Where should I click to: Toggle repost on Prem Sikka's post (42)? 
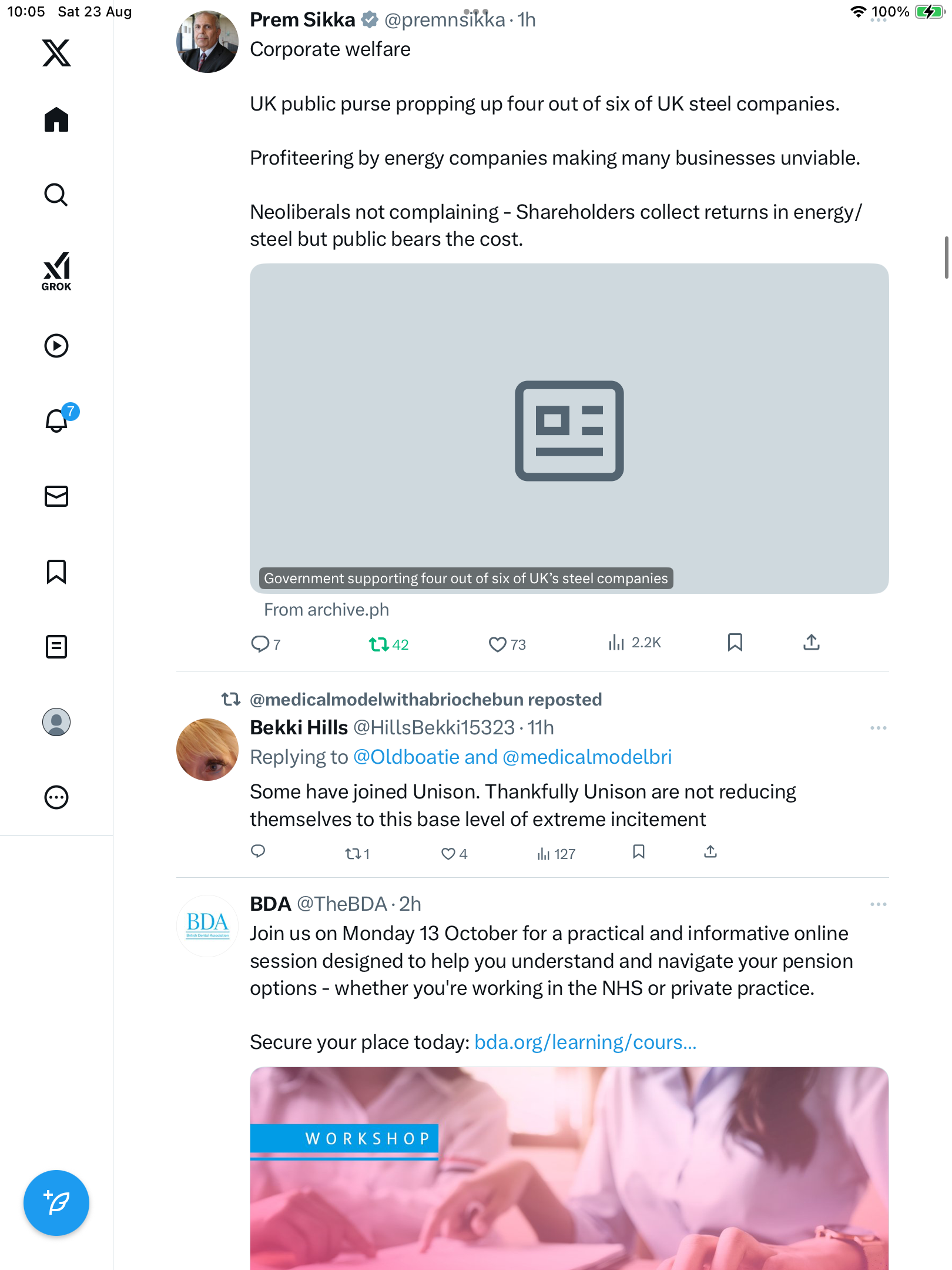[379, 644]
